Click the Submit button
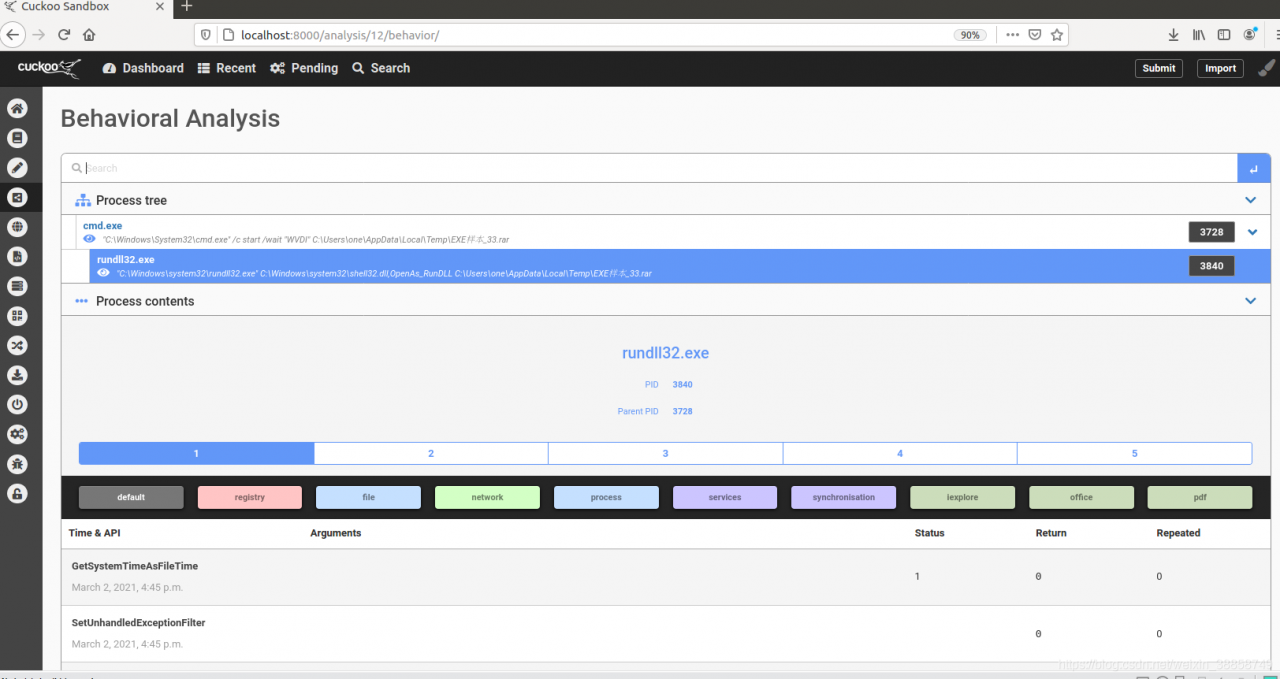The width and height of the screenshot is (1280, 679). tap(1159, 68)
